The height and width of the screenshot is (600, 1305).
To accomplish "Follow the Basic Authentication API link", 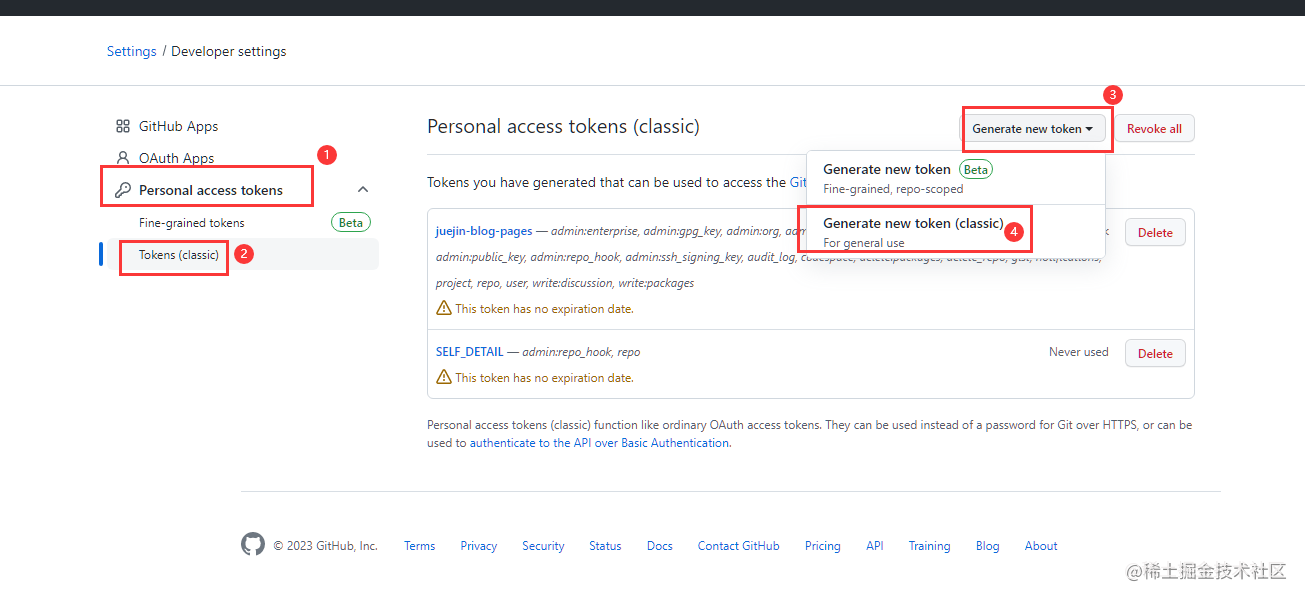I will (x=599, y=443).
